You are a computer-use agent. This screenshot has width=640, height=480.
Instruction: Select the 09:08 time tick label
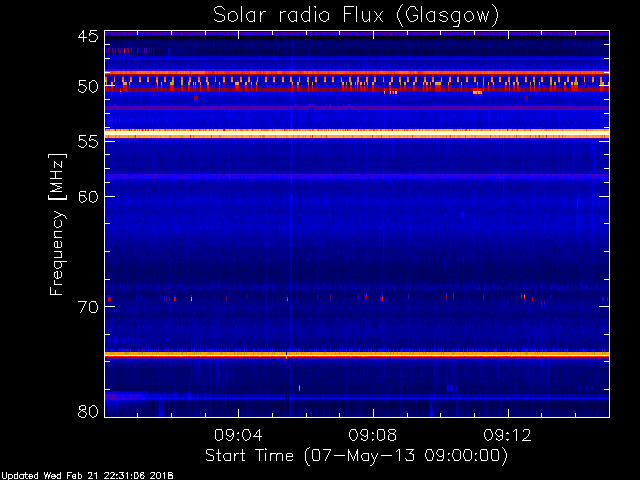pyautogui.click(x=373, y=436)
